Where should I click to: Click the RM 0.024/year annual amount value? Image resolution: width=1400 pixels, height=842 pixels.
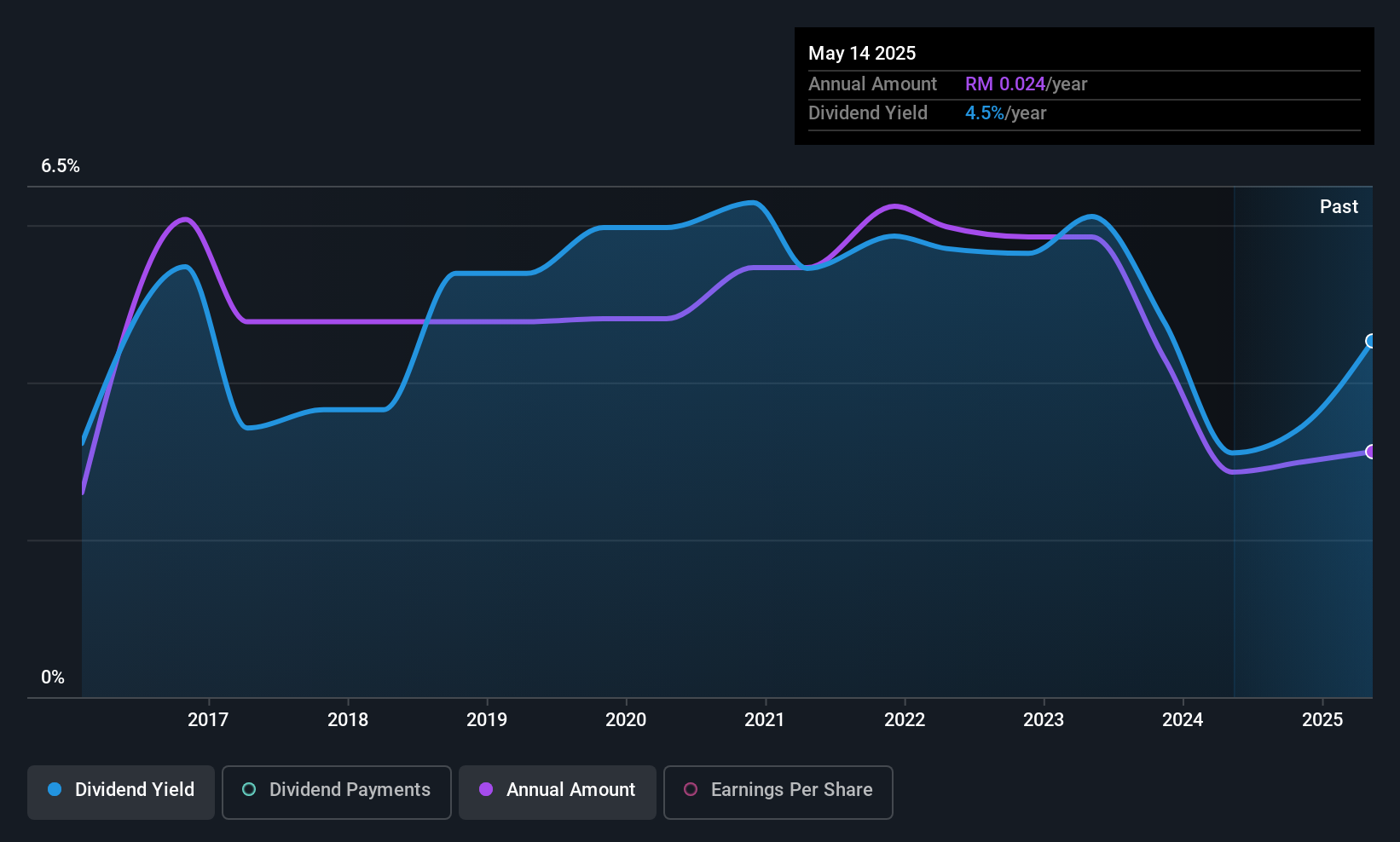click(x=1026, y=84)
